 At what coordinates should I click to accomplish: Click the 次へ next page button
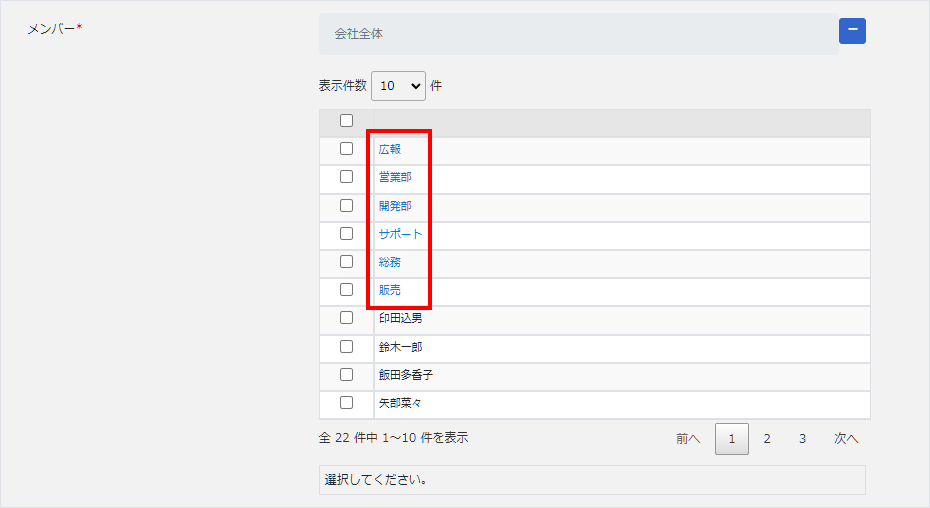click(x=846, y=438)
